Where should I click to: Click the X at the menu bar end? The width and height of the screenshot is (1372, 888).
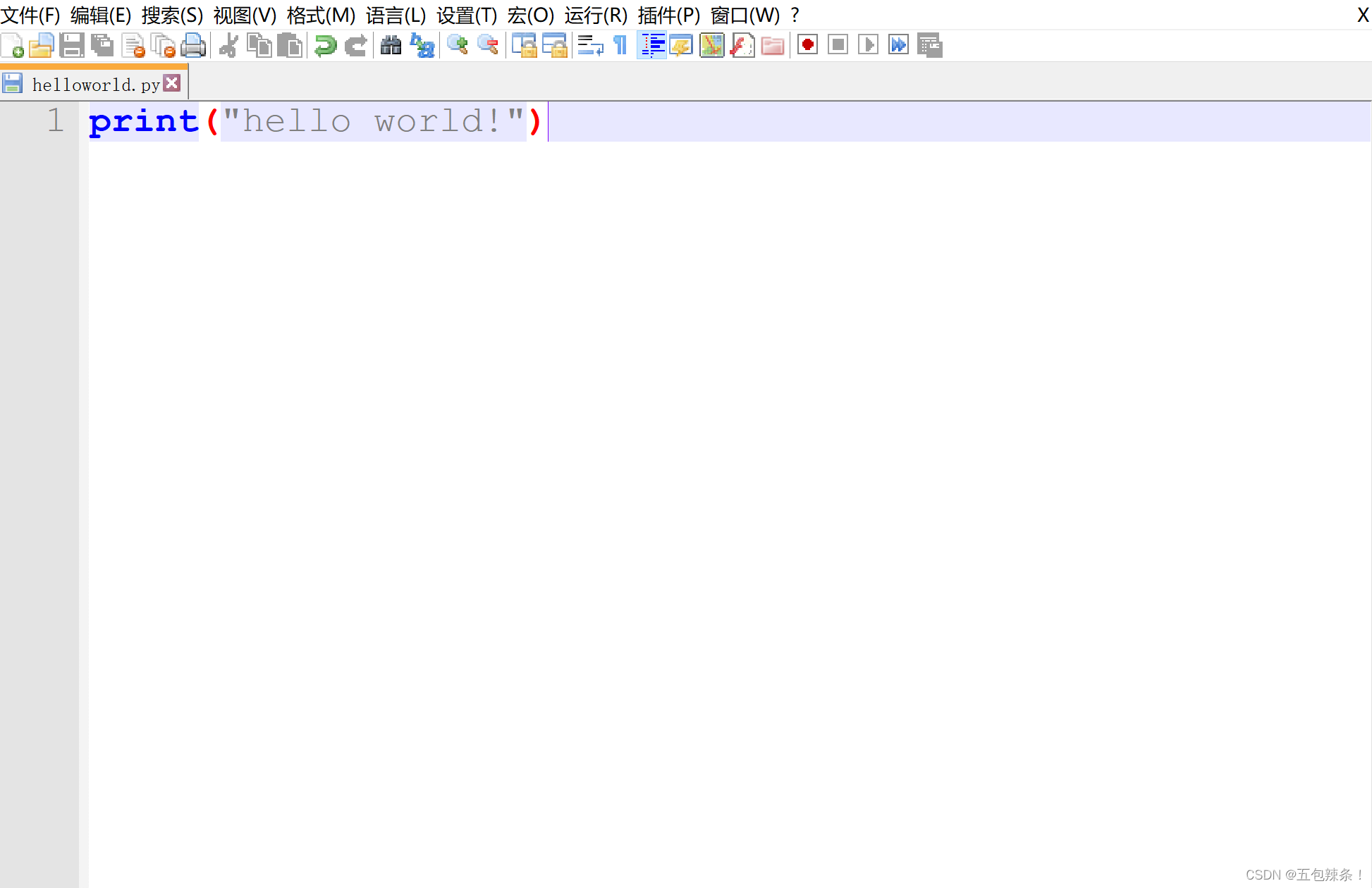point(1363,16)
